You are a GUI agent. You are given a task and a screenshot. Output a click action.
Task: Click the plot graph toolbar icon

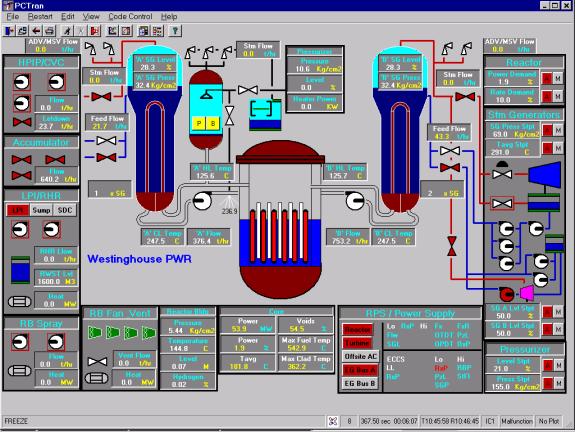[x=113, y=31]
